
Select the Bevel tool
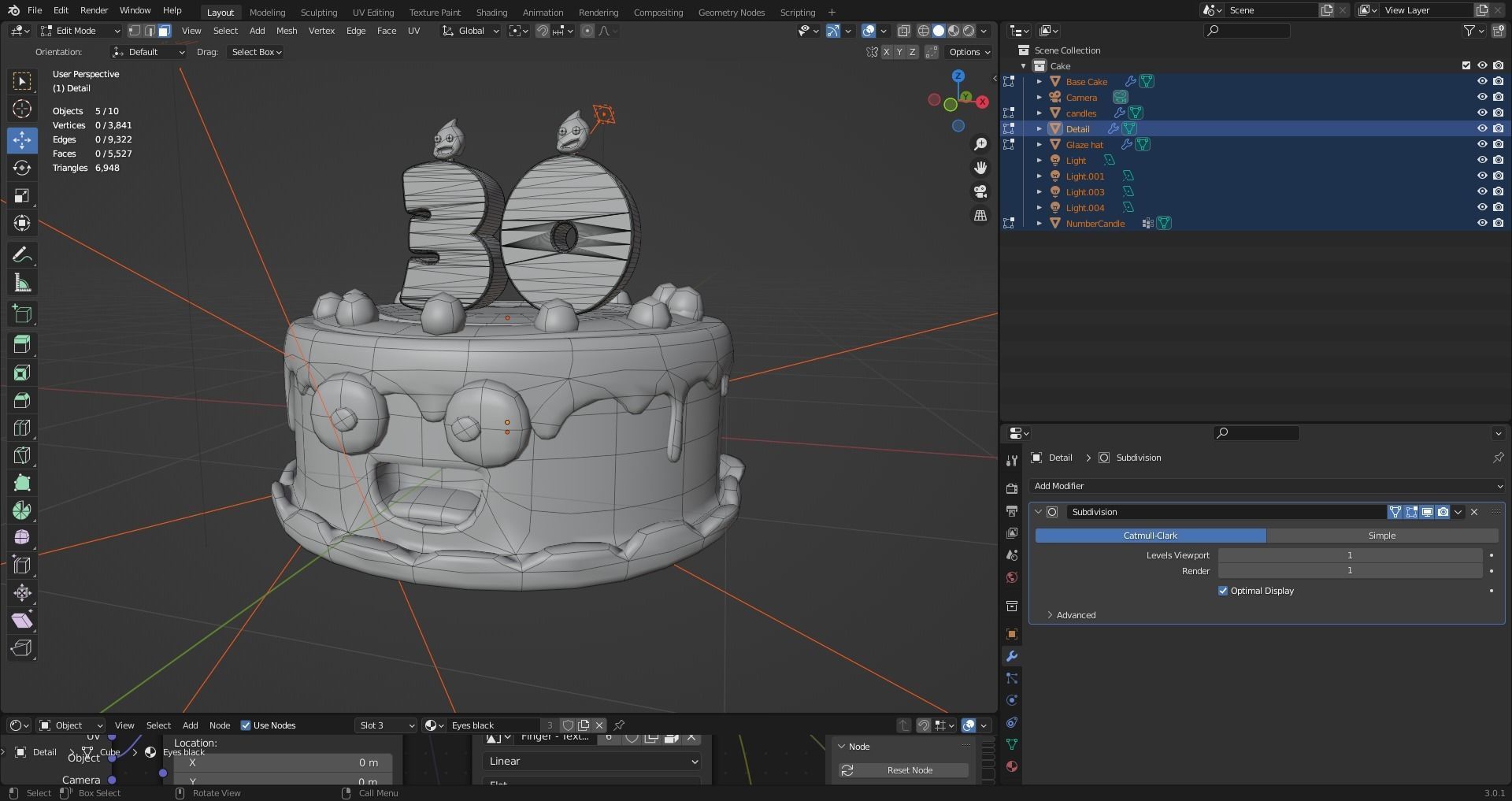[22, 400]
